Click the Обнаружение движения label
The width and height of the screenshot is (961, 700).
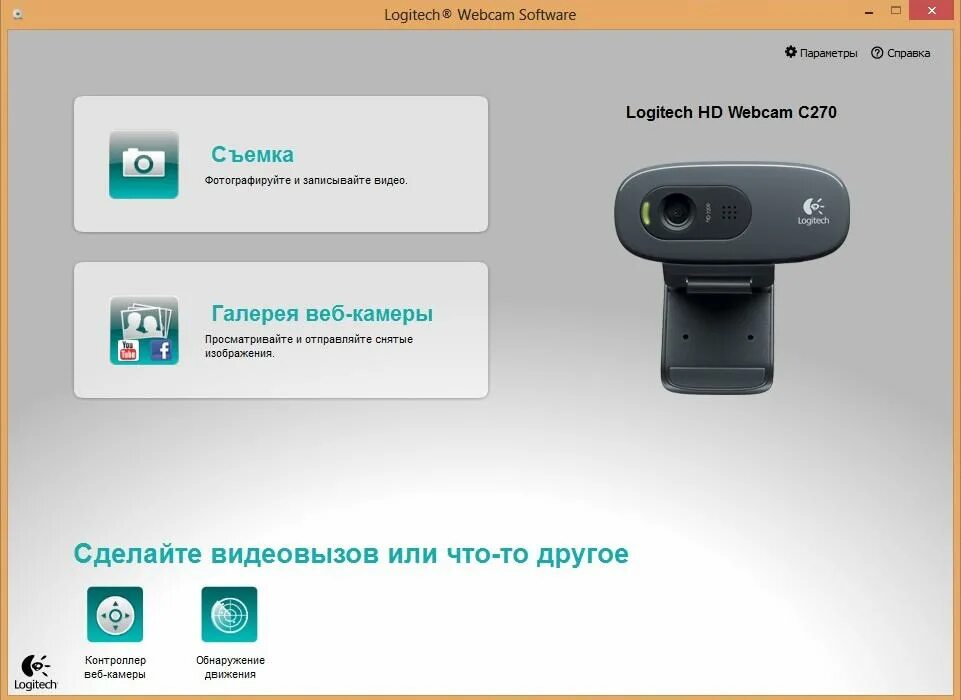tap(230, 668)
